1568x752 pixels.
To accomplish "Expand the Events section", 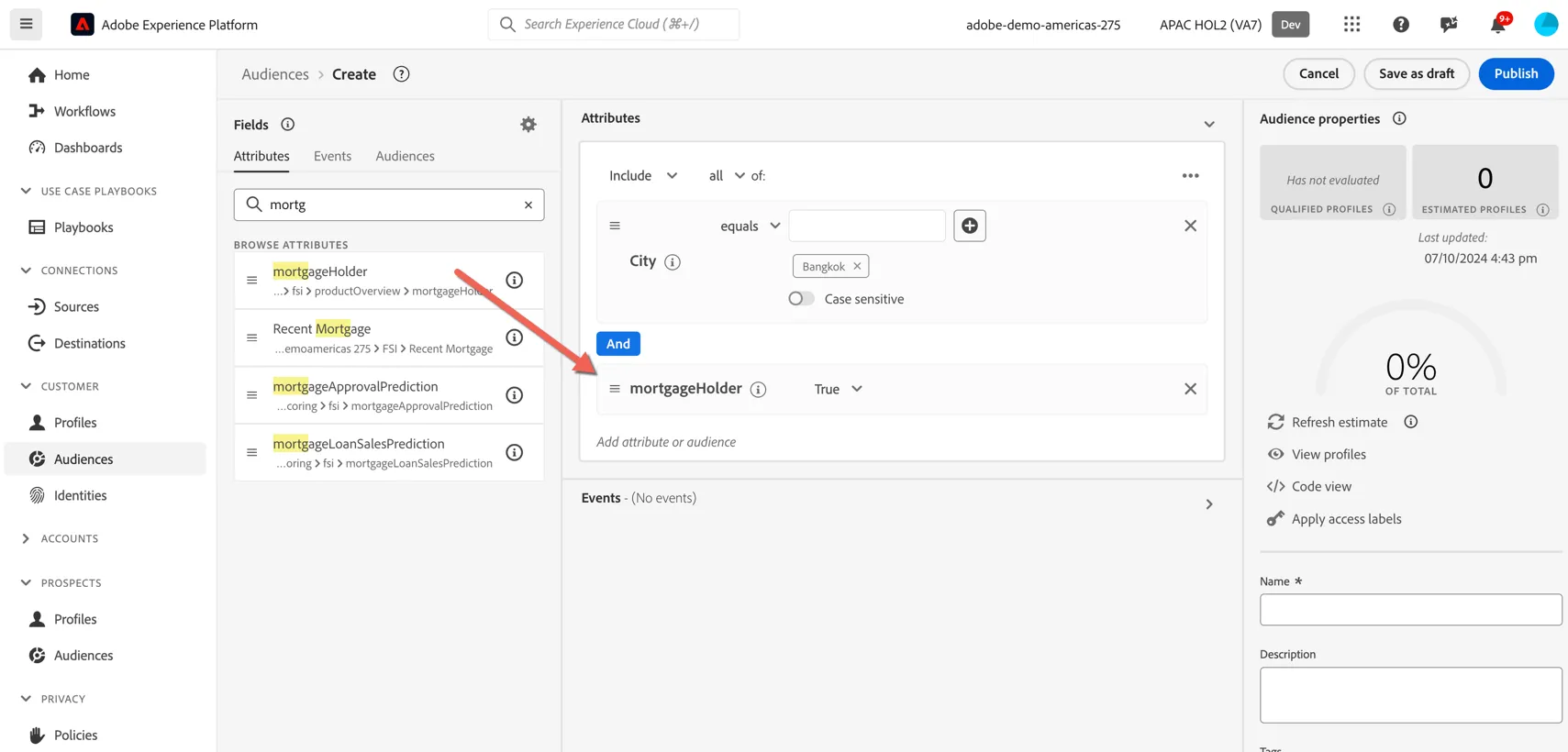I will coord(1209,504).
